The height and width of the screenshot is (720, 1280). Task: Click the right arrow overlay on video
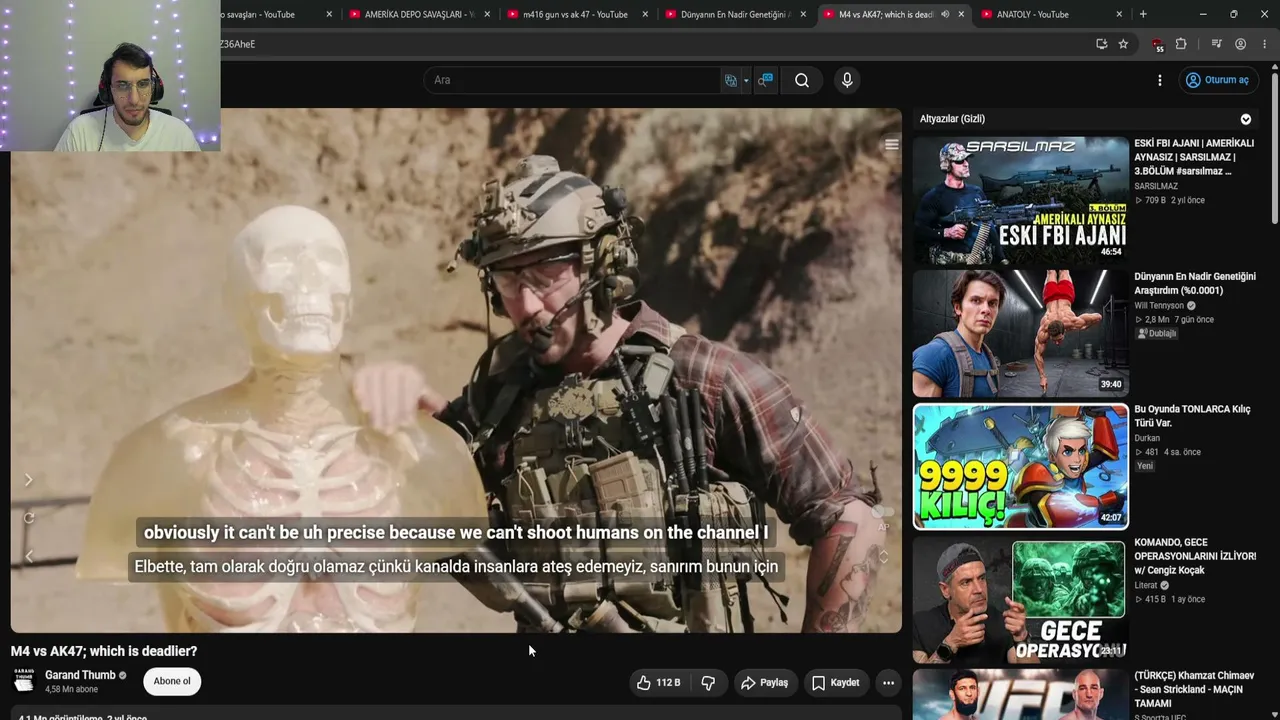click(28, 480)
